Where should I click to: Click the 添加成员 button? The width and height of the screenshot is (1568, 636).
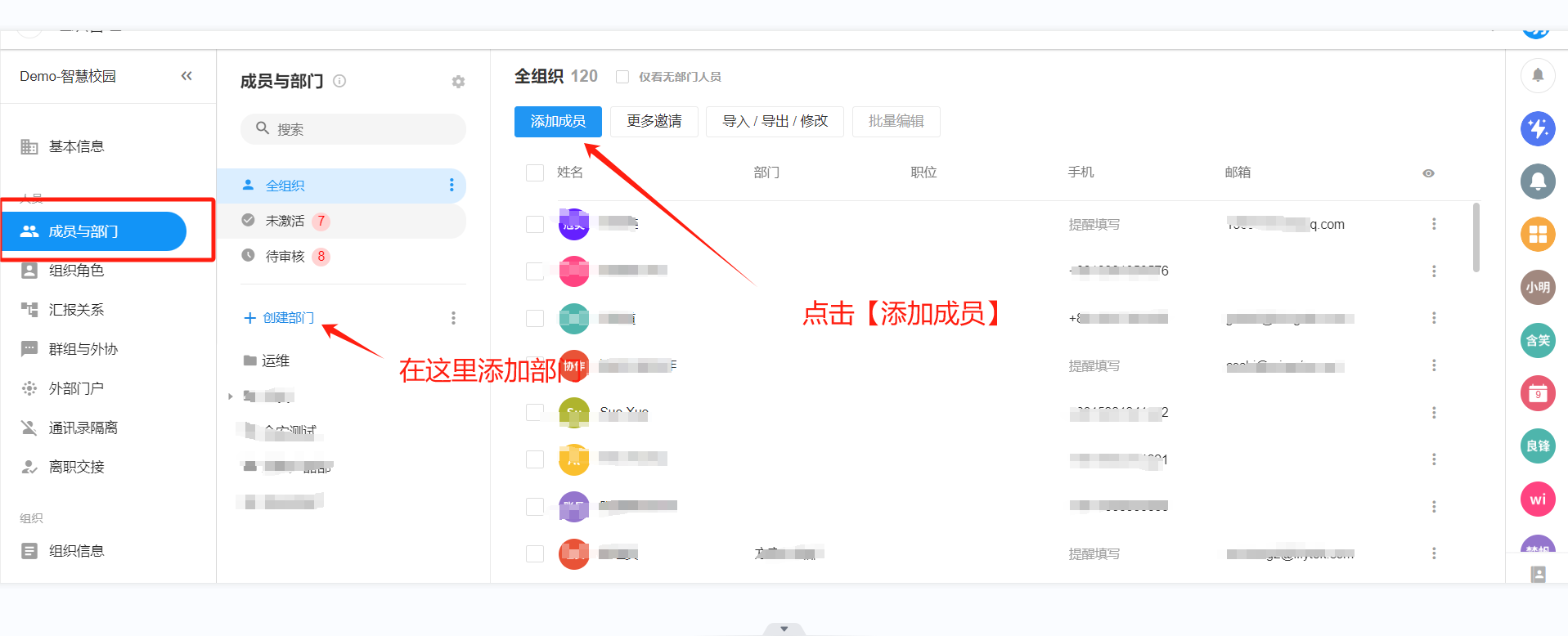click(x=558, y=122)
